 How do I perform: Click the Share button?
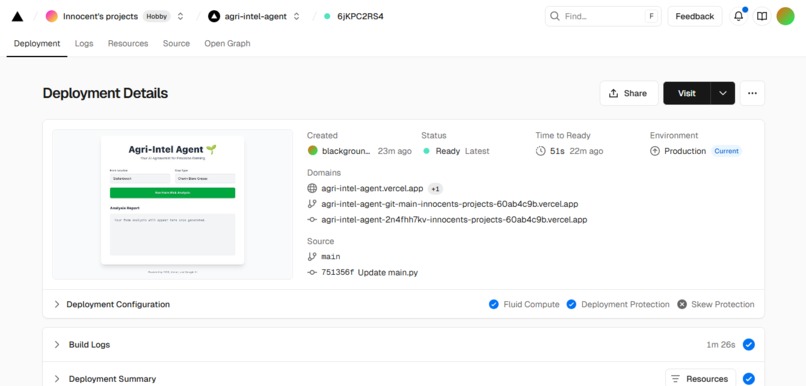pyautogui.click(x=629, y=93)
